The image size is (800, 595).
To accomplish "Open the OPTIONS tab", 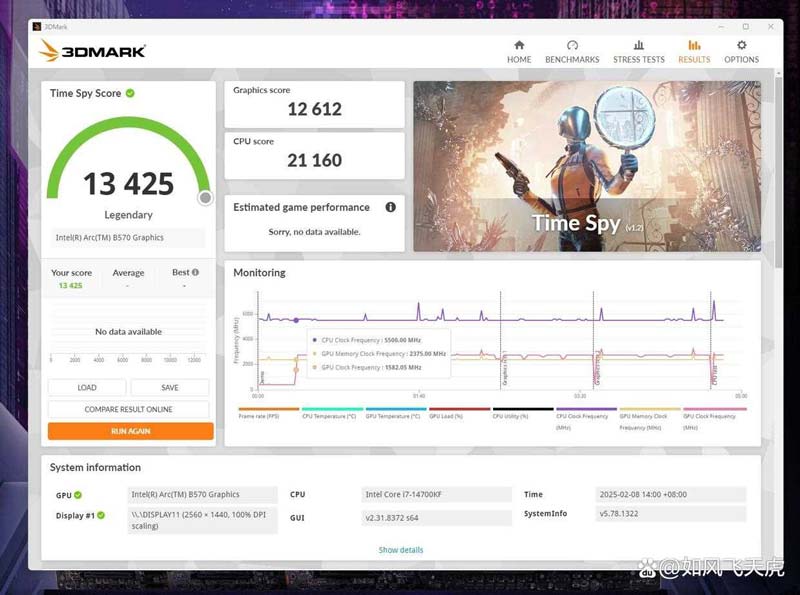I will coord(741,52).
